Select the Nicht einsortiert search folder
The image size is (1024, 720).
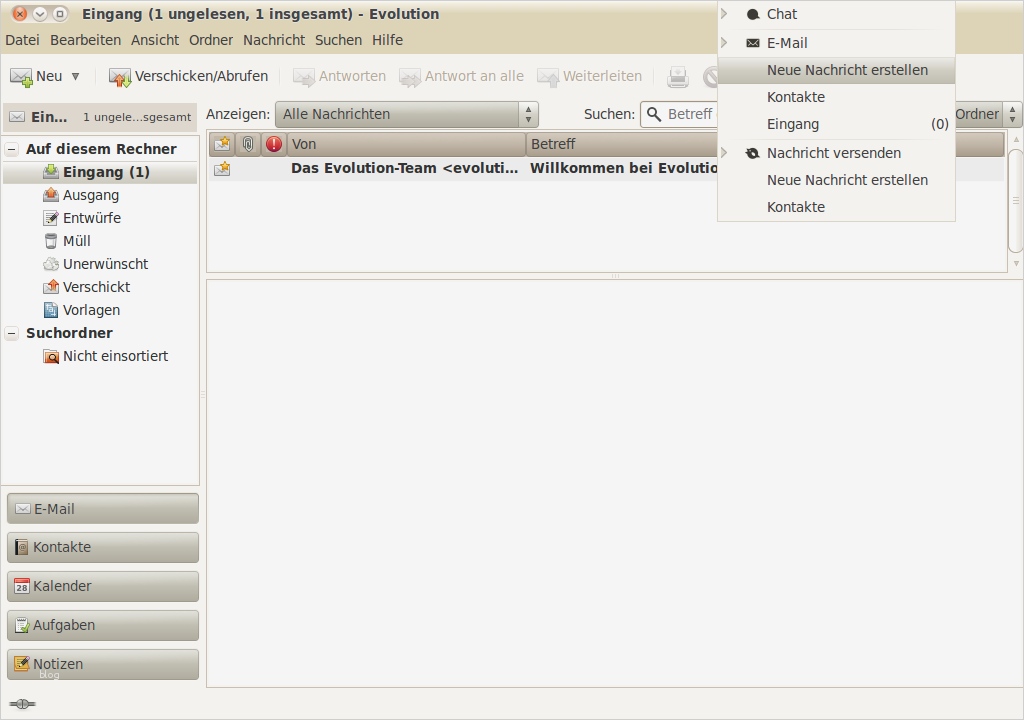click(x=116, y=356)
